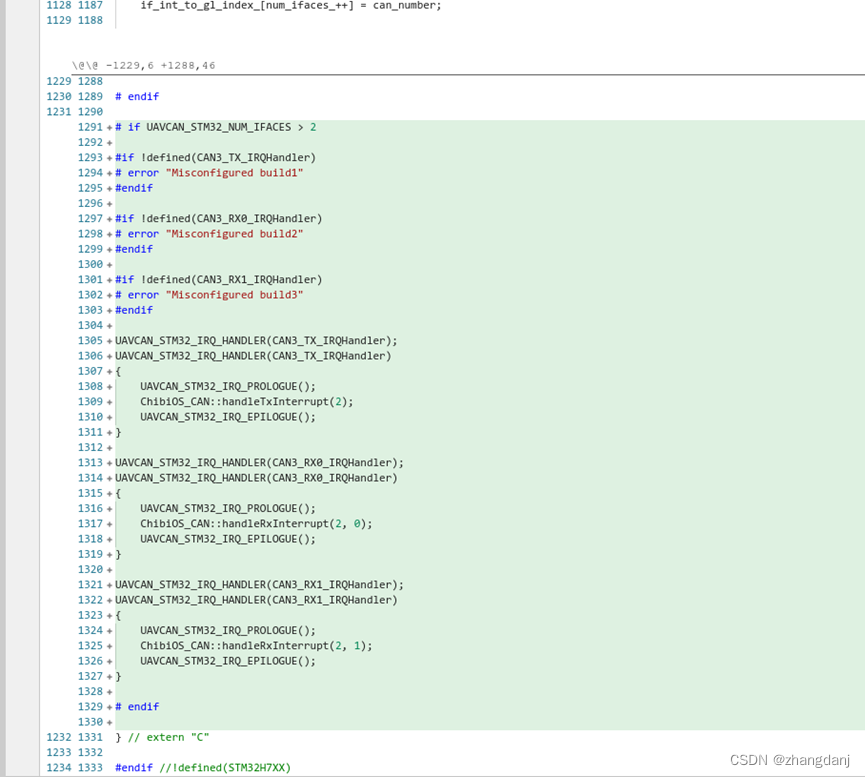Click UAVCAN_STM32_IRQ_PROLOGUE() on line 1308
Screen dimensions: 865x777
coord(228,386)
